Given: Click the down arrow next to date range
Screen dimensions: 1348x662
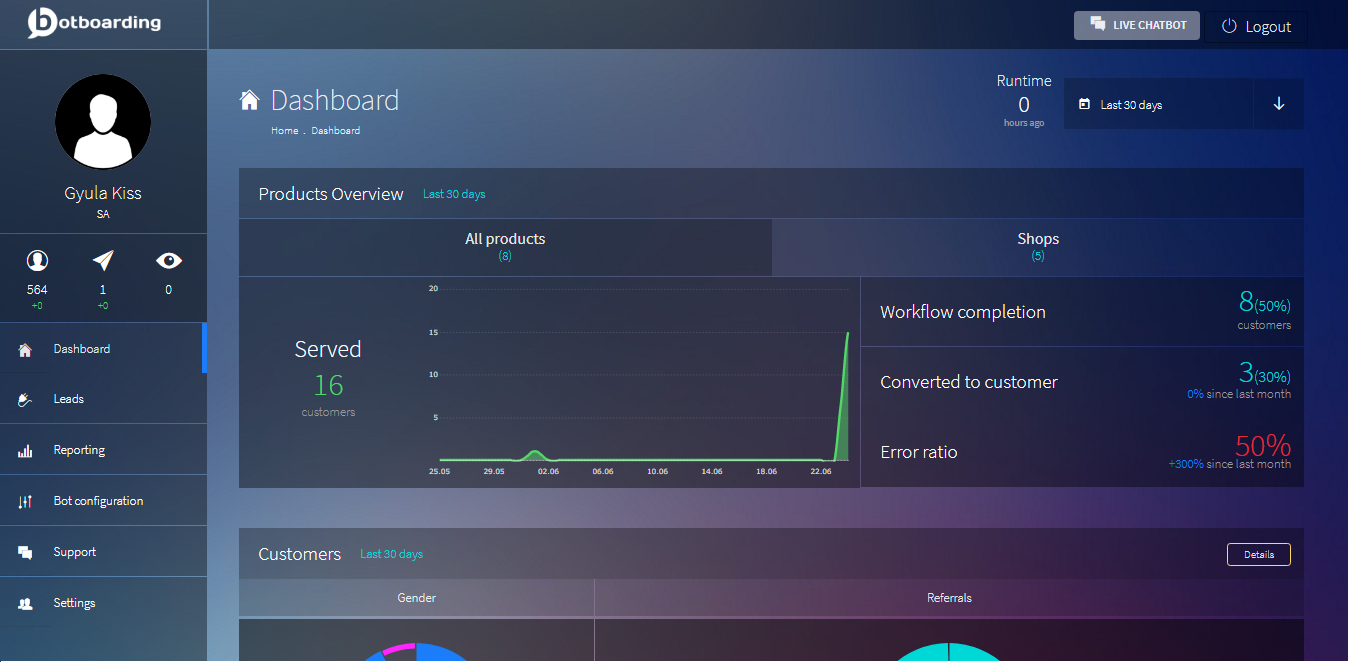Looking at the screenshot, I should (1279, 104).
